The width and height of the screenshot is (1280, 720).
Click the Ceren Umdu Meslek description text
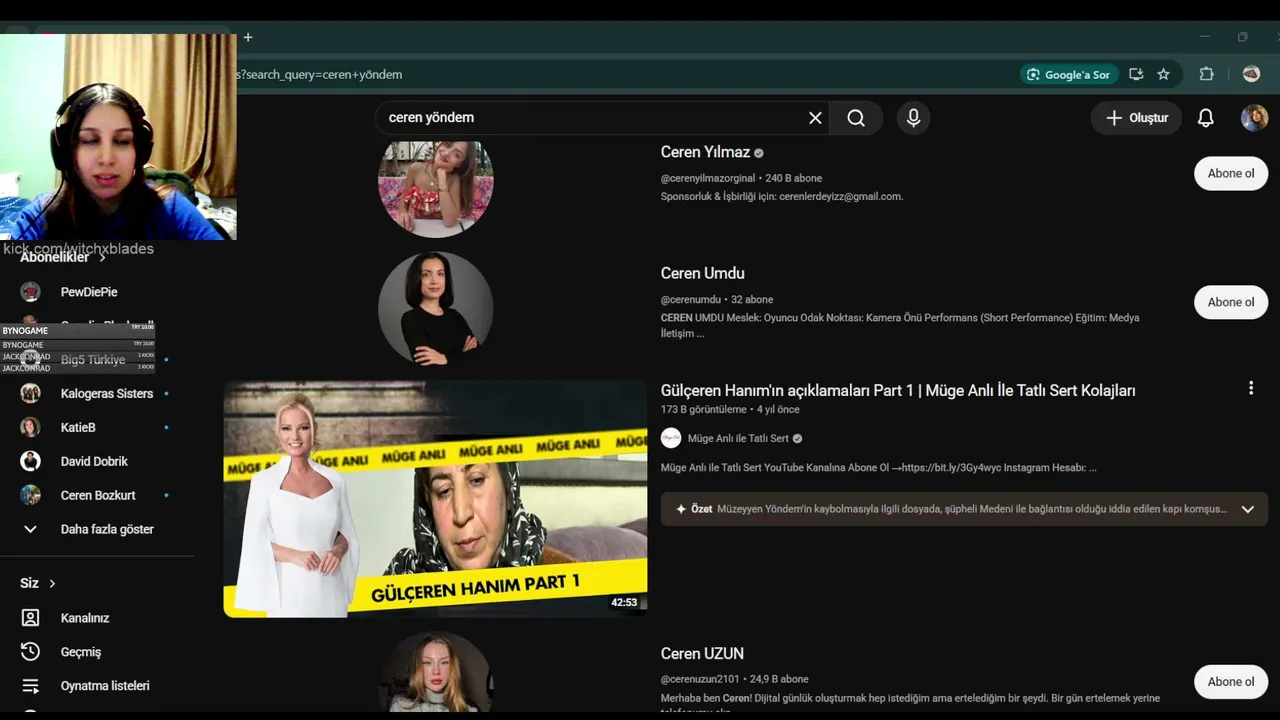900,326
